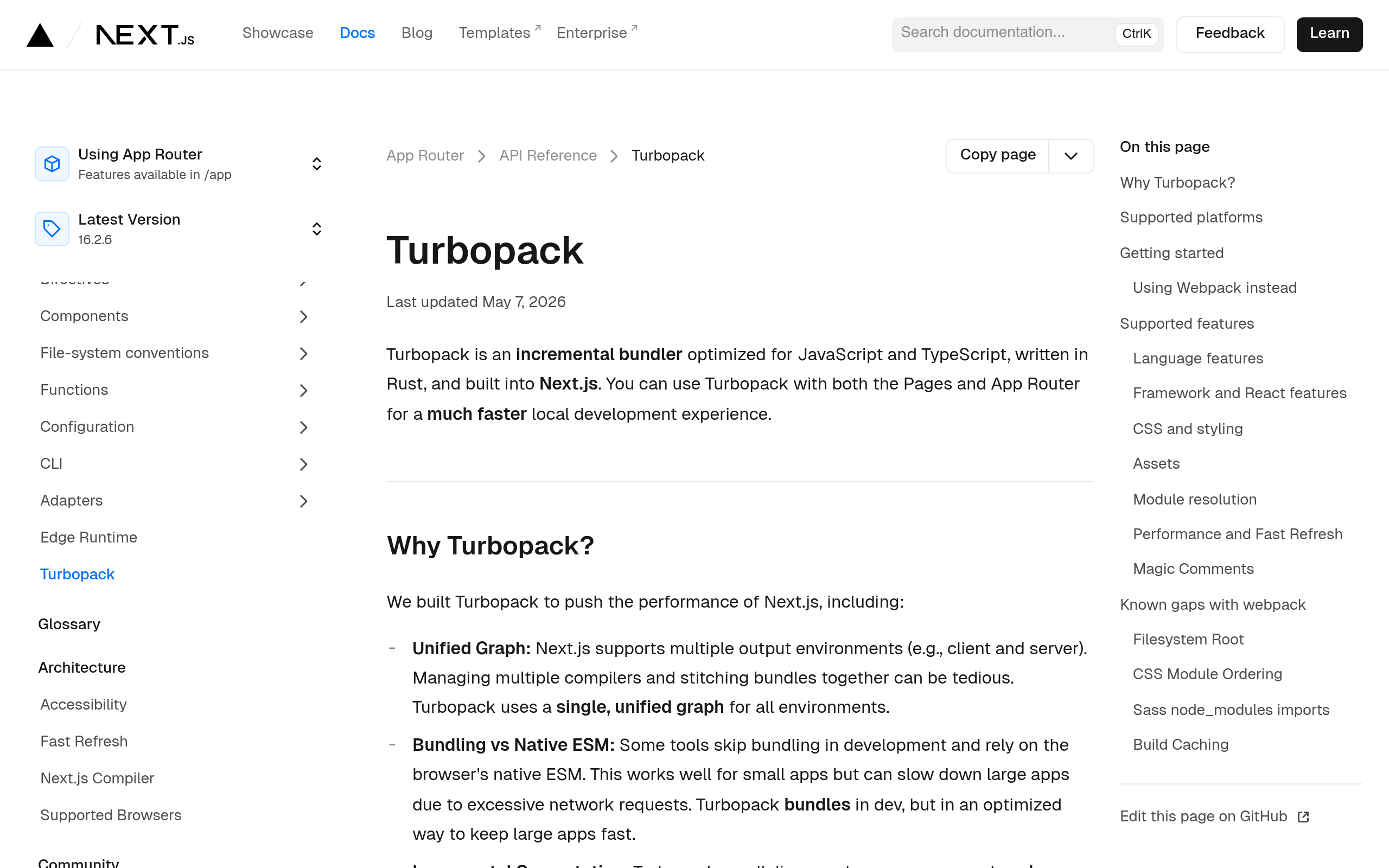Jump to Module resolution section
Image resolution: width=1389 pixels, height=868 pixels.
tap(1194, 500)
